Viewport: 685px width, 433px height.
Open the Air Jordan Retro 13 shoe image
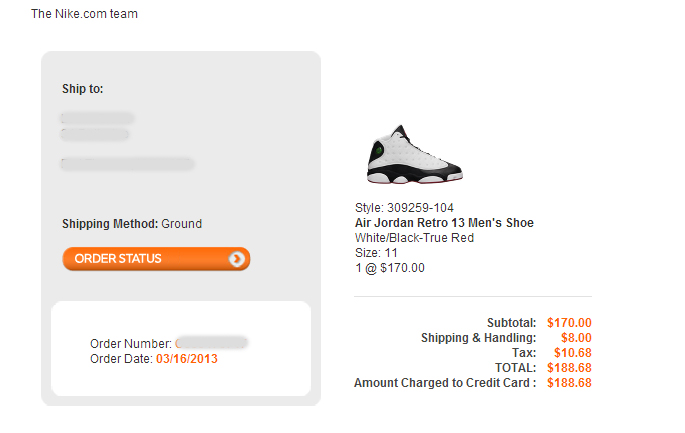(x=415, y=154)
